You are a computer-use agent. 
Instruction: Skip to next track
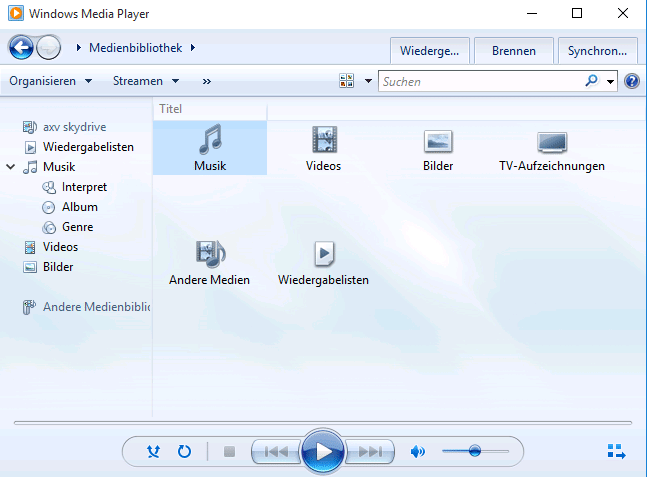[x=370, y=451]
